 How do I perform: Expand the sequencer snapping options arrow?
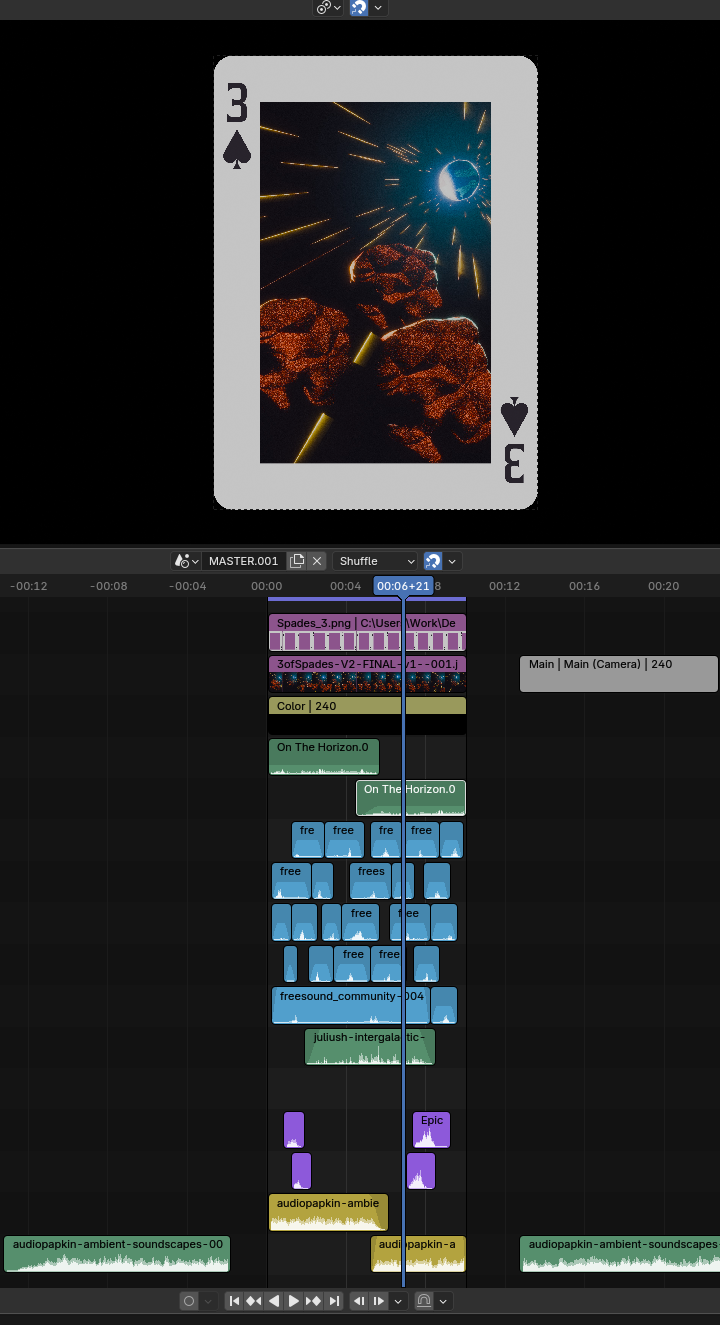click(x=453, y=561)
